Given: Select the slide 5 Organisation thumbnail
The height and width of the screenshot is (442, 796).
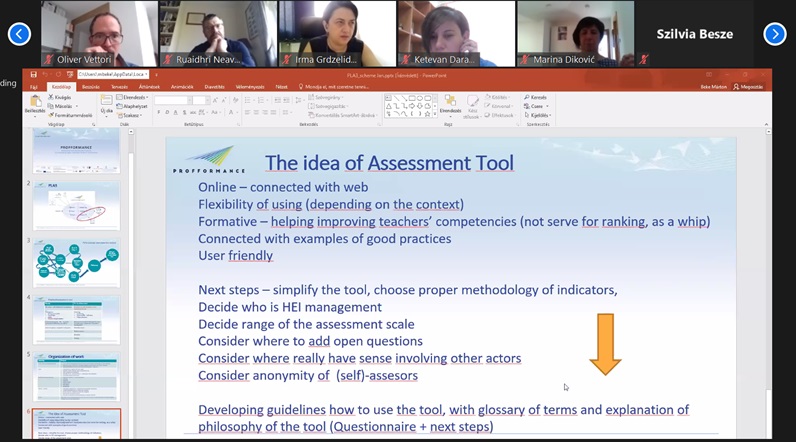Looking at the screenshot, I should click(76, 375).
